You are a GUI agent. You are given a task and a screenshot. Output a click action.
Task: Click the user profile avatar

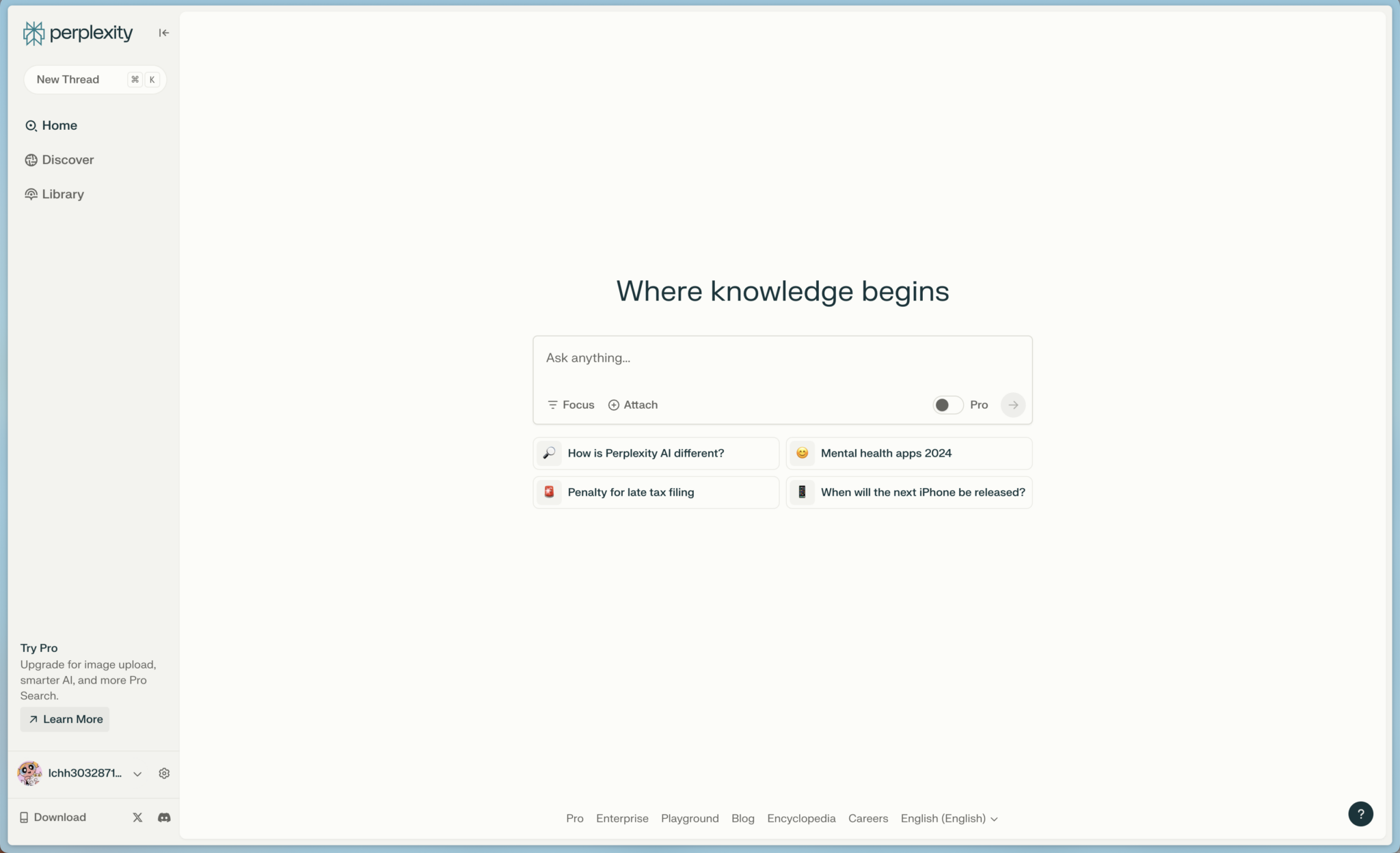point(29,773)
